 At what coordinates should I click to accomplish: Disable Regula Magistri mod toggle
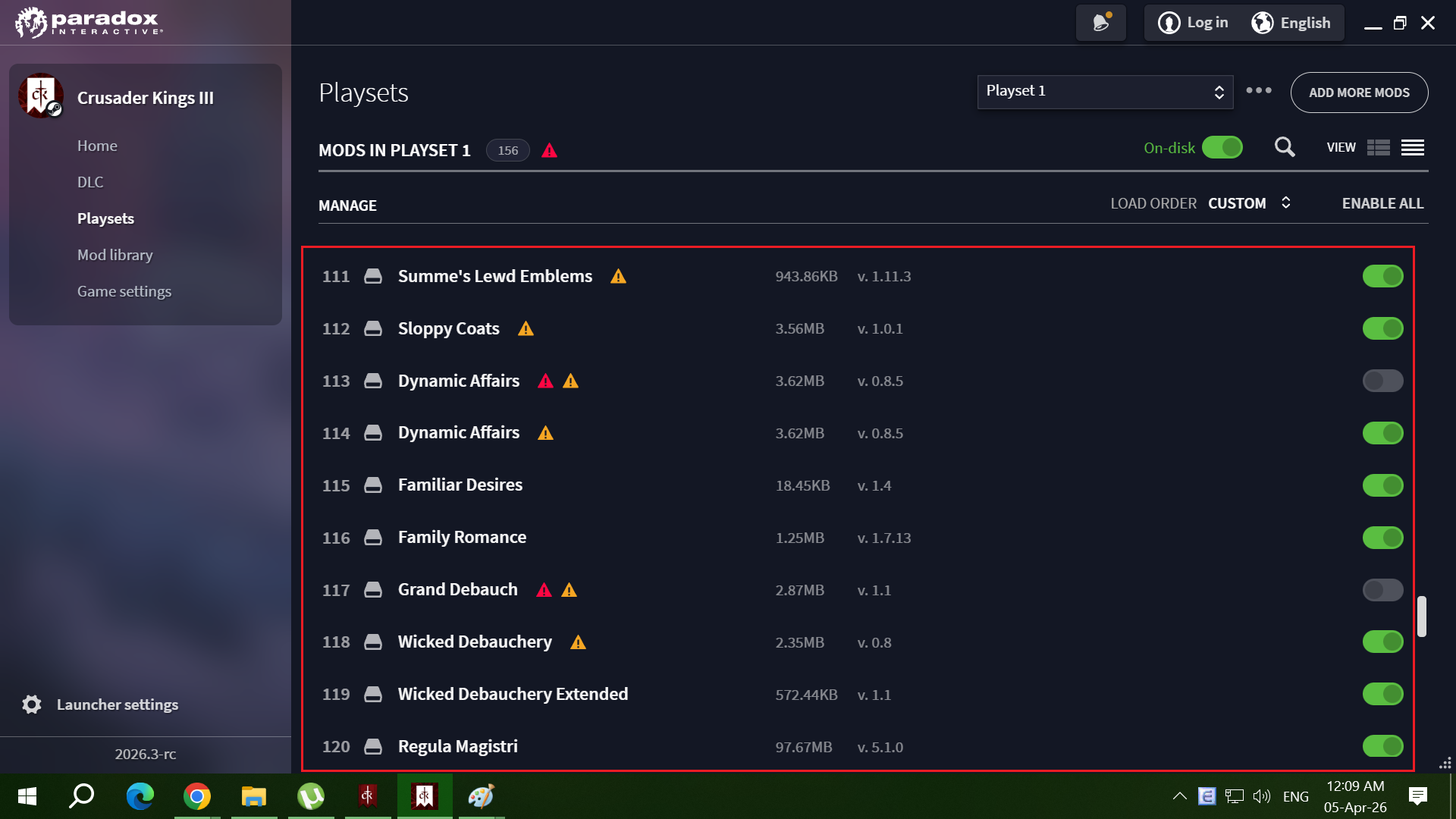pyautogui.click(x=1382, y=746)
